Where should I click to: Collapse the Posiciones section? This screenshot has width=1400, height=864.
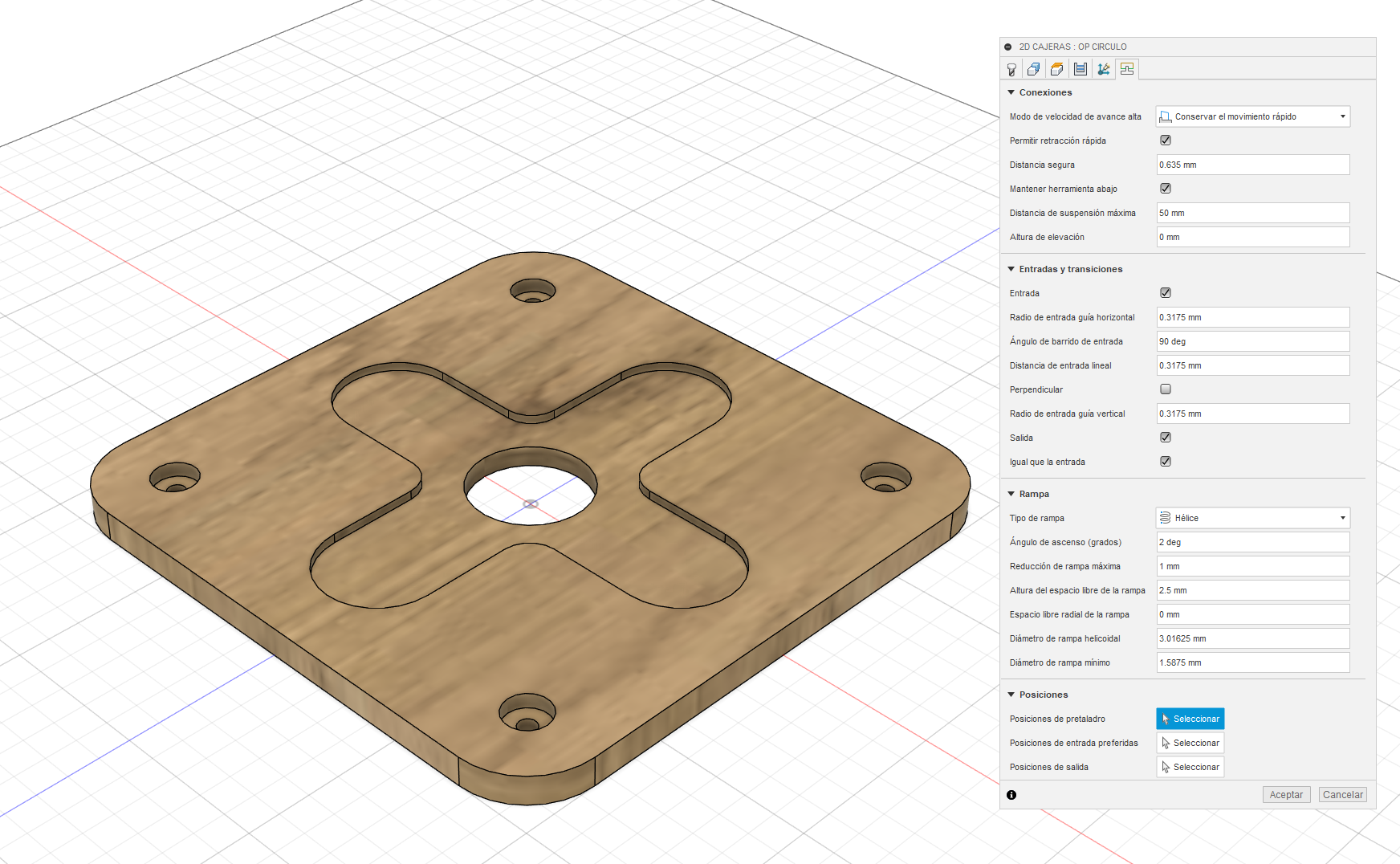[x=1011, y=695]
